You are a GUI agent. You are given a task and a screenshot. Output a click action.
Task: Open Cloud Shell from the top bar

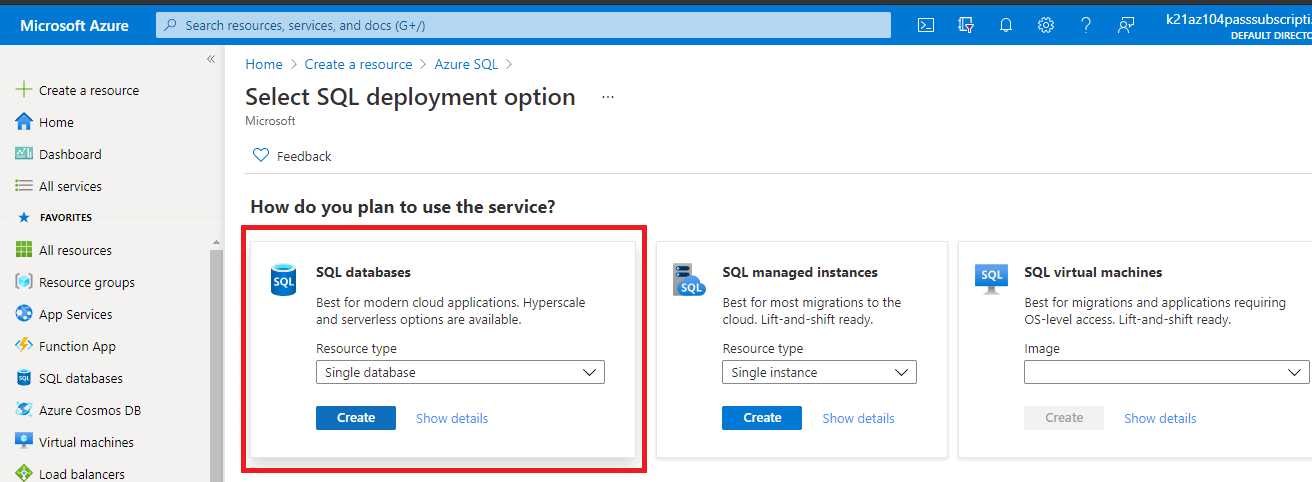[926, 25]
